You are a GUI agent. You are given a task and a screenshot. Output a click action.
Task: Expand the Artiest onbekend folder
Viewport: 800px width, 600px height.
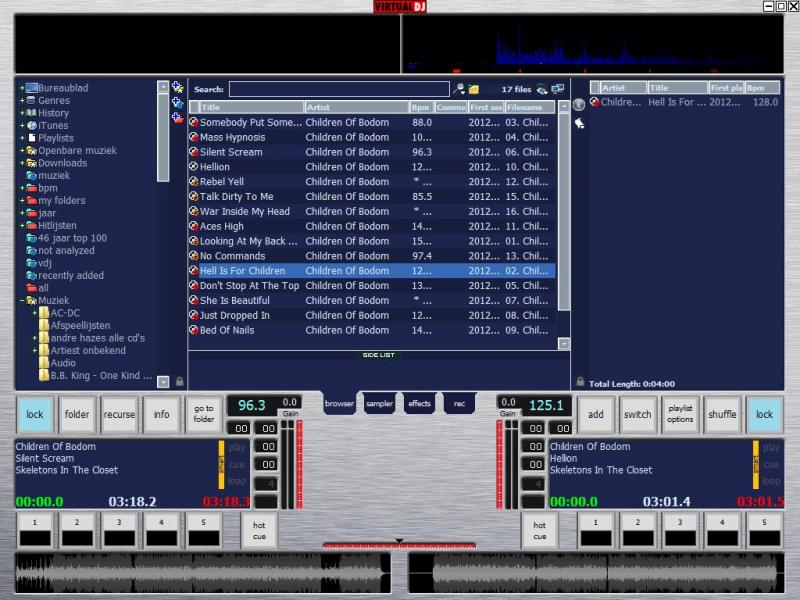35,351
